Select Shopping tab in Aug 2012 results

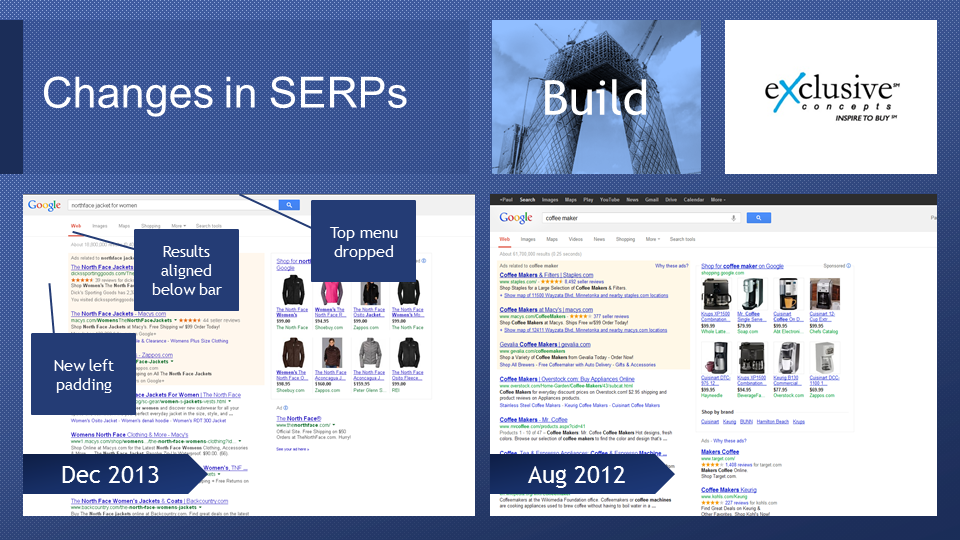pyautogui.click(x=625, y=239)
